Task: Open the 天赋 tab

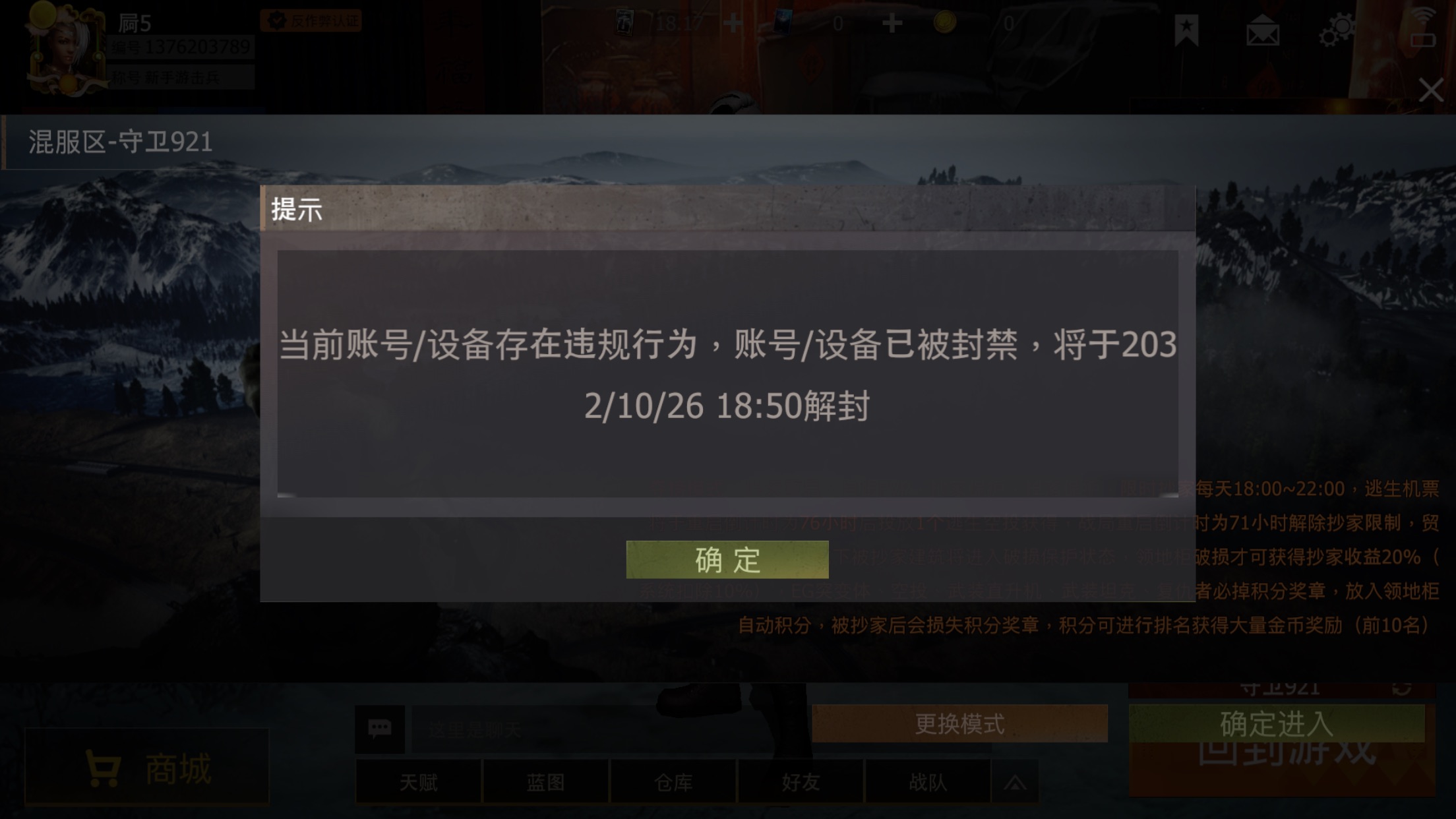Action: pos(418,782)
